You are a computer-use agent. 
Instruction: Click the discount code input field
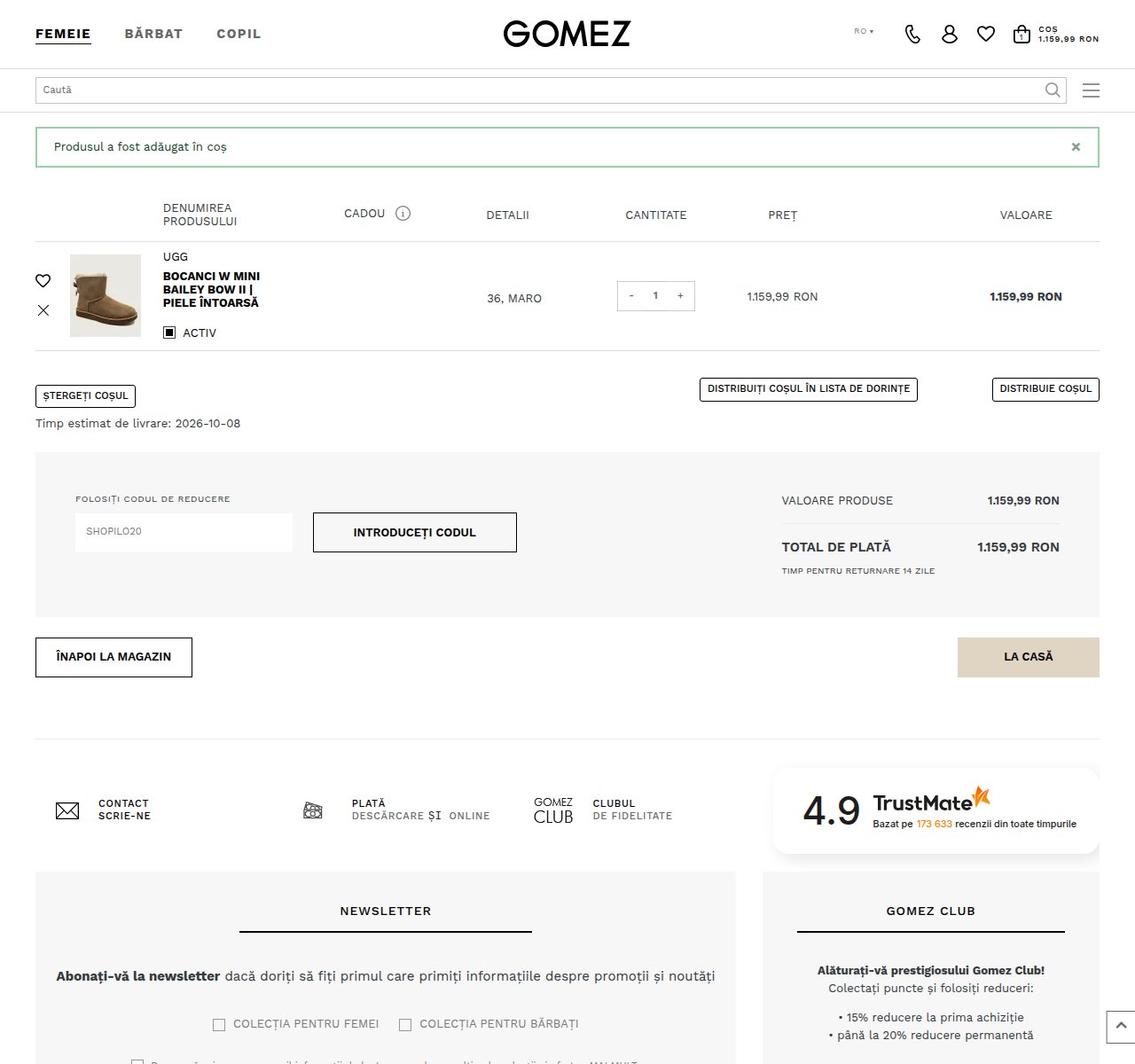point(184,532)
